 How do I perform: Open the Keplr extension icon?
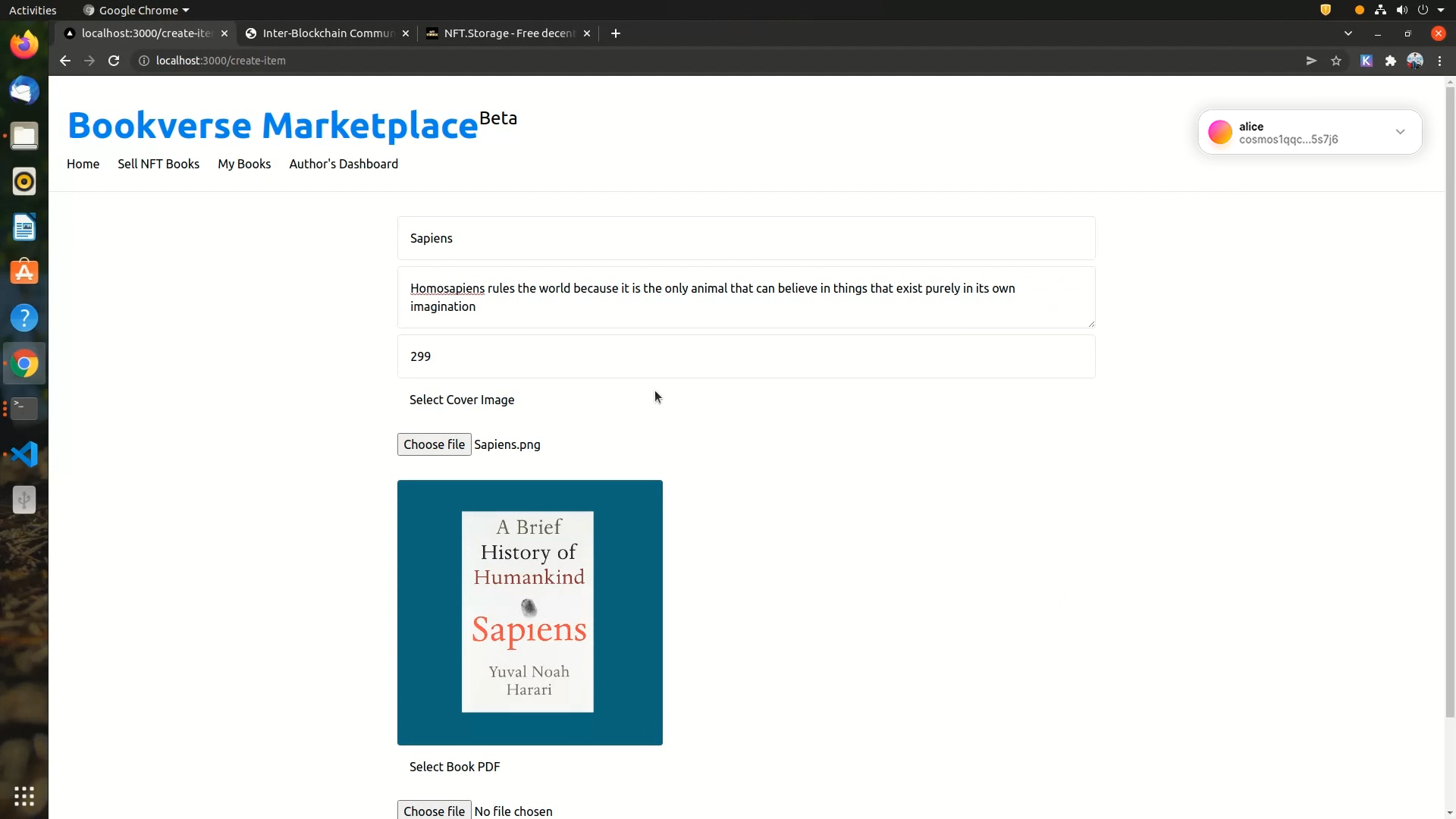click(1367, 61)
